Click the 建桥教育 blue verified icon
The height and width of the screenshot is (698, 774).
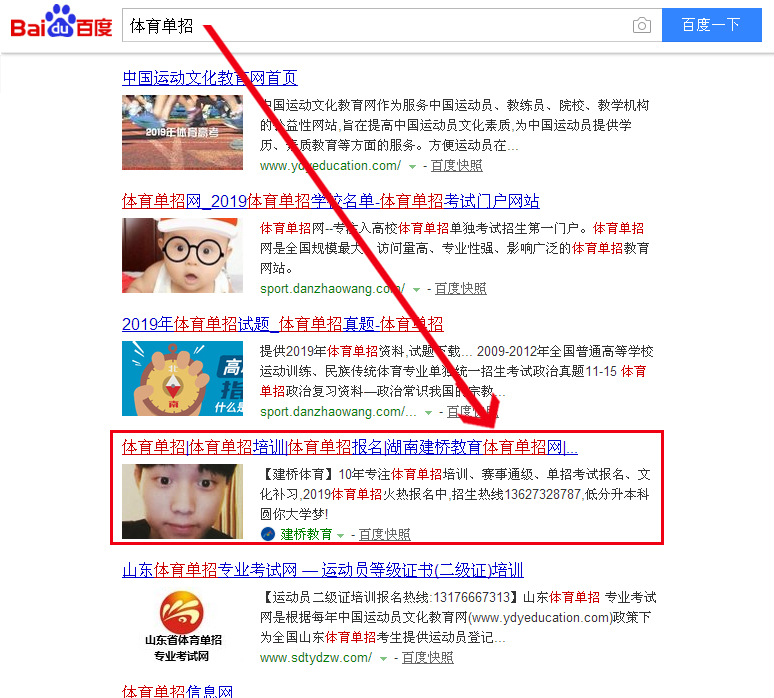268,534
